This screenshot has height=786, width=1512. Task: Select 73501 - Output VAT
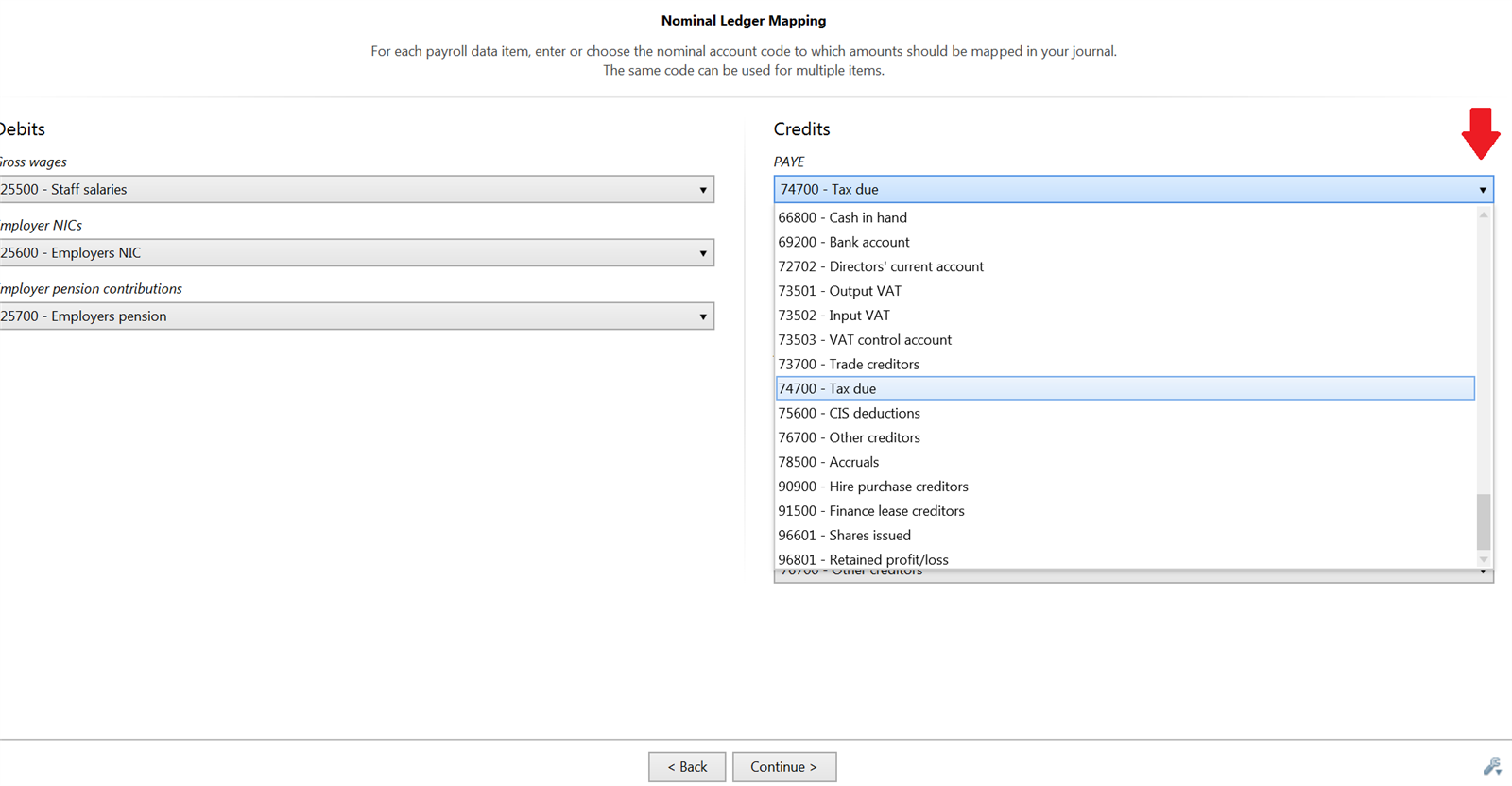pyautogui.click(x=1125, y=291)
